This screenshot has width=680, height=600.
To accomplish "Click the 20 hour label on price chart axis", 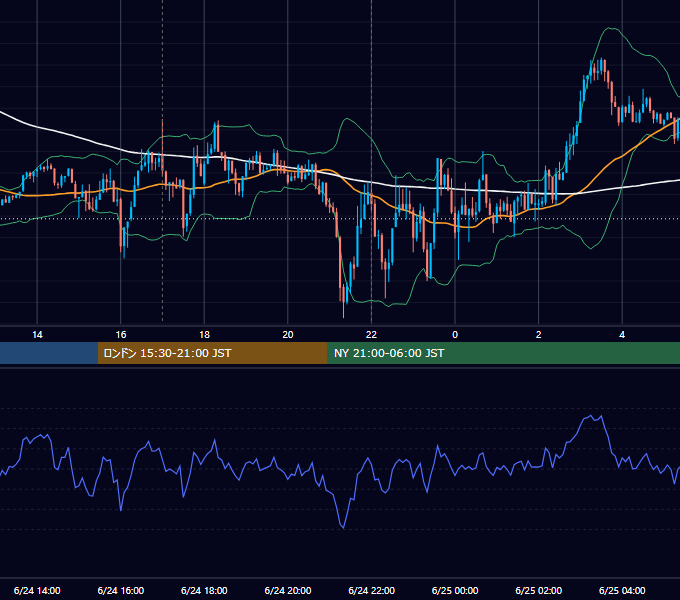I will pyautogui.click(x=288, y=335).
